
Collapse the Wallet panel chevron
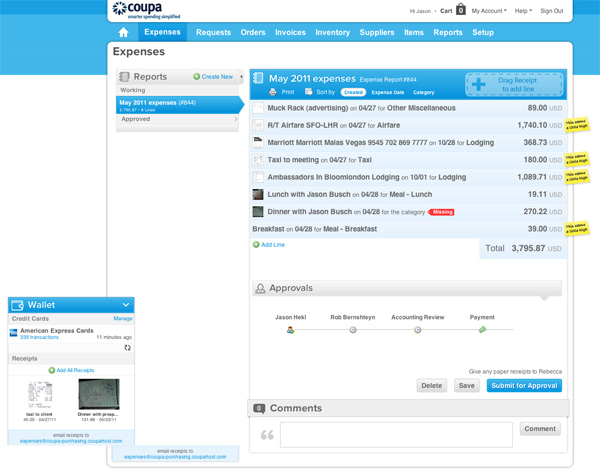(x=126, y=305)
